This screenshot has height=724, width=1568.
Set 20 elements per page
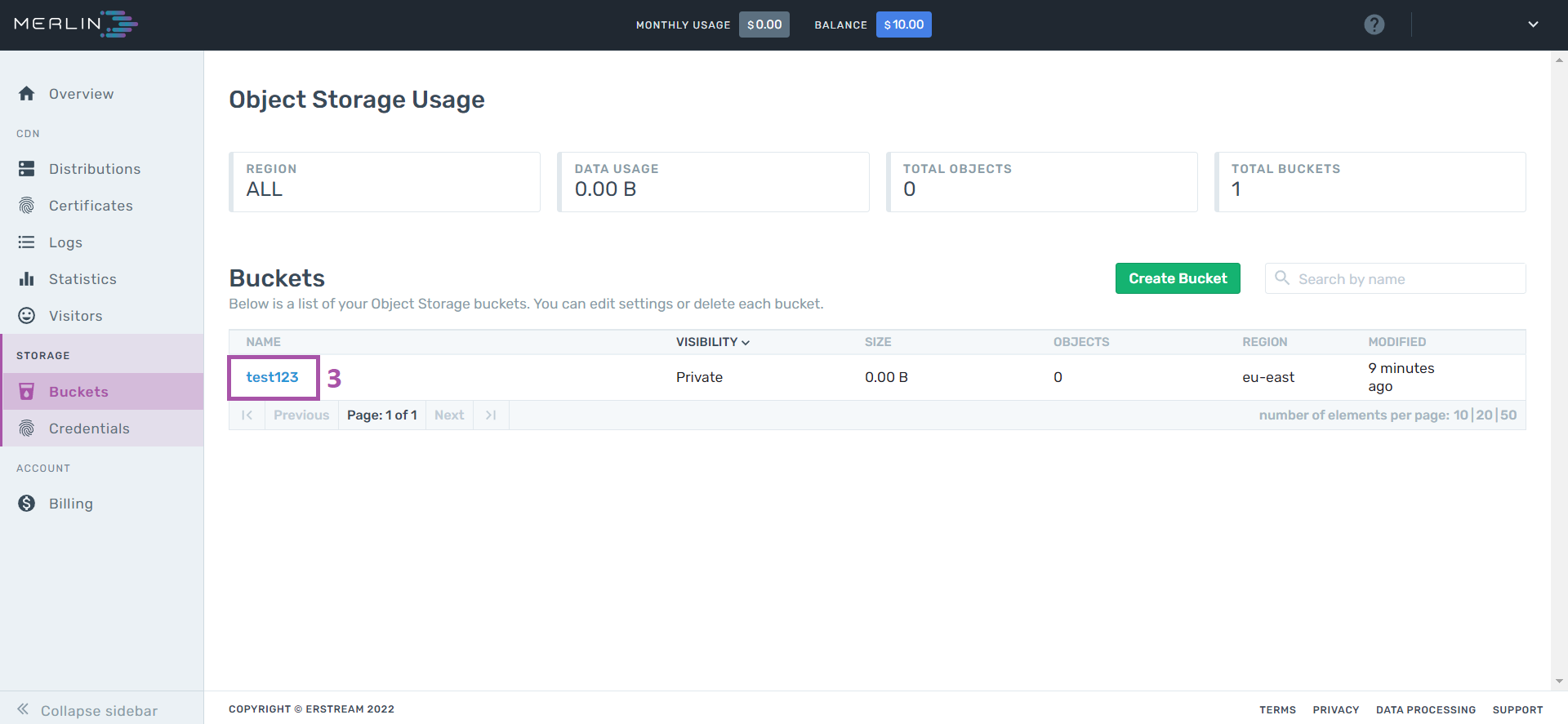tap(1484, 415)
